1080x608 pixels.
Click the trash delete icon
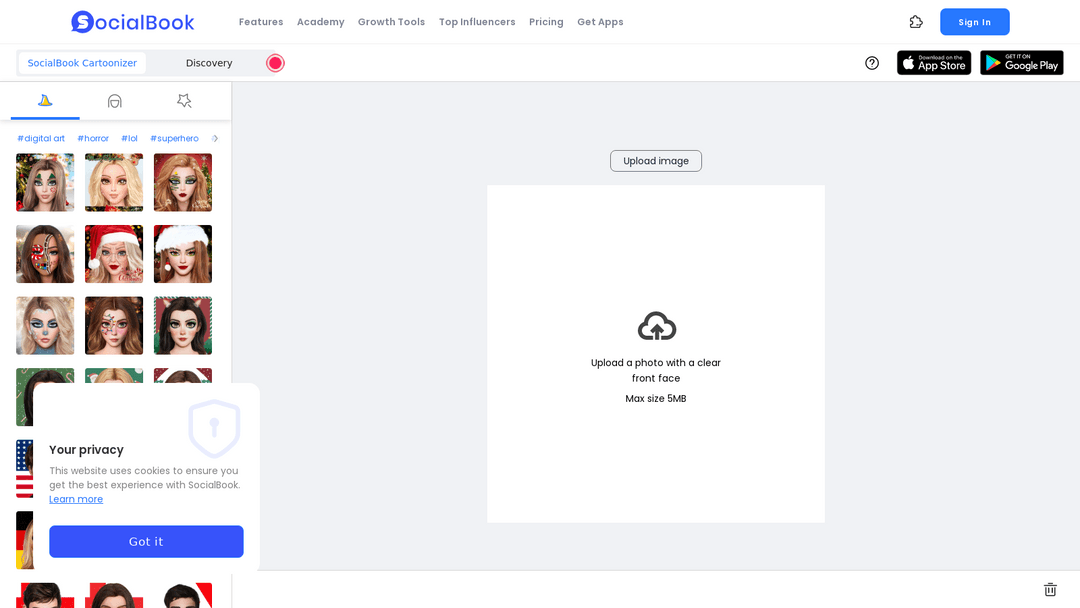pos(1050,589)
